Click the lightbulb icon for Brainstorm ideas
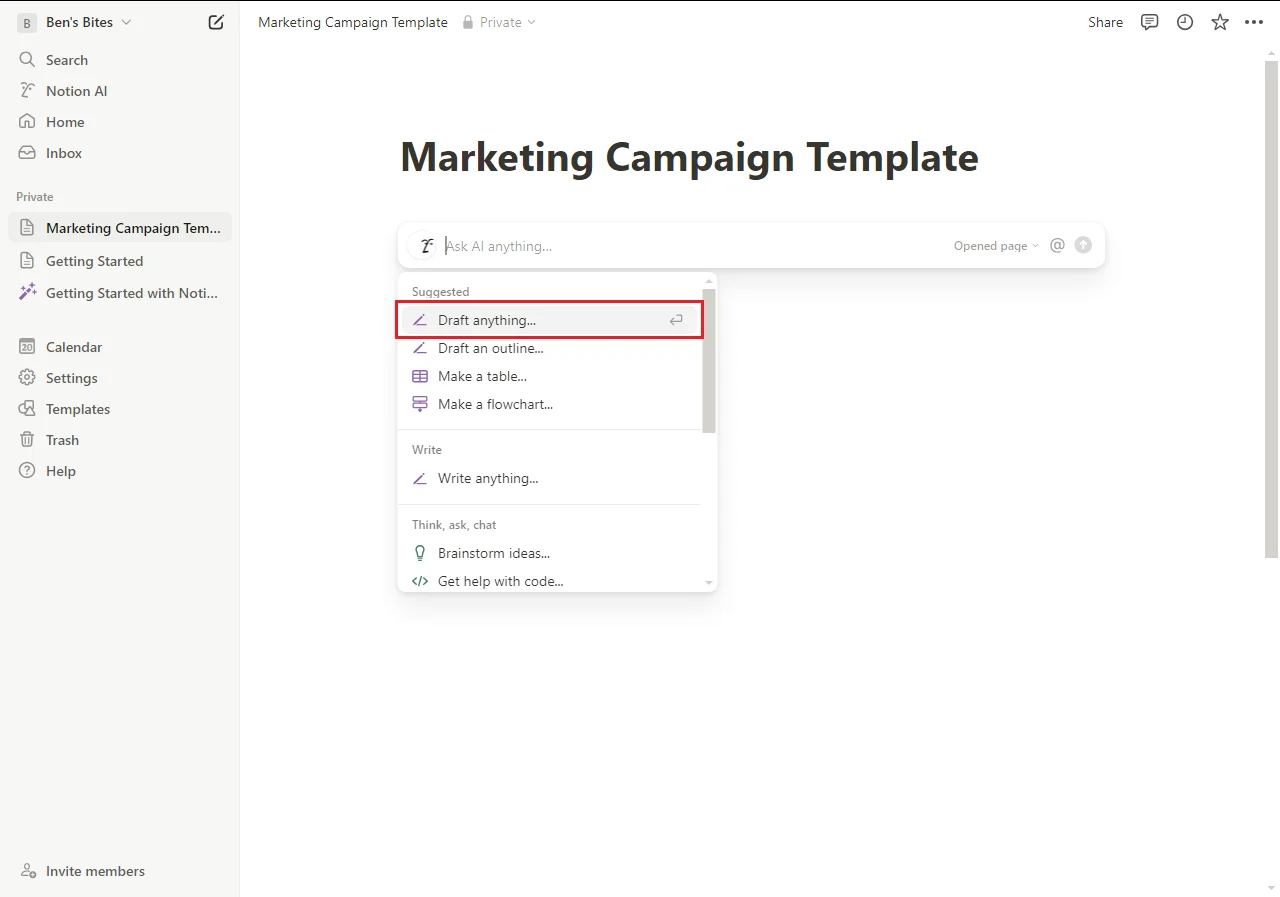Image resolution: width=1280 pixels, height=897 pixels. pyautogui.click(x=420, y=553)
